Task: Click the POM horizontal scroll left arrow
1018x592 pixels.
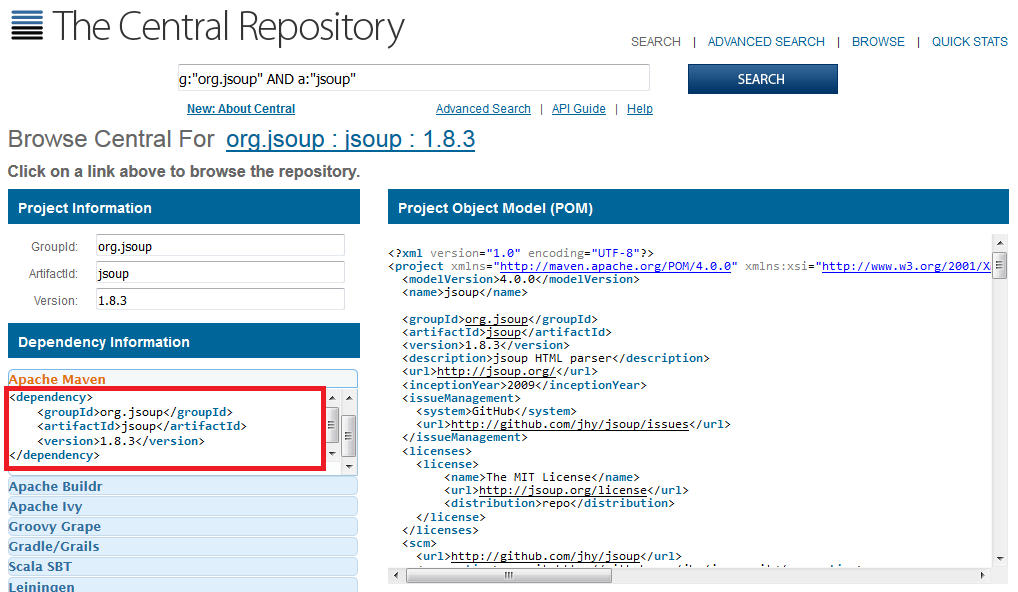Action: [397, 575]
